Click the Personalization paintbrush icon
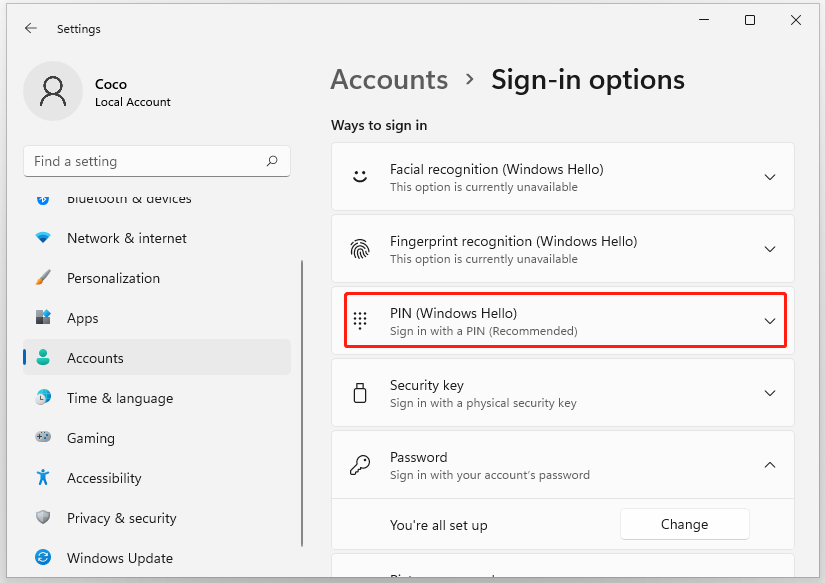 pyautogui.click(x=43, y=278)
